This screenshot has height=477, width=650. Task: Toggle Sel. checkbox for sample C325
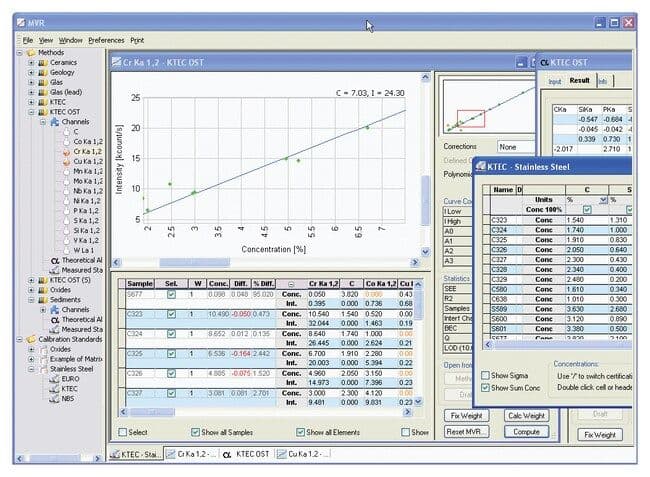point(171,354)
